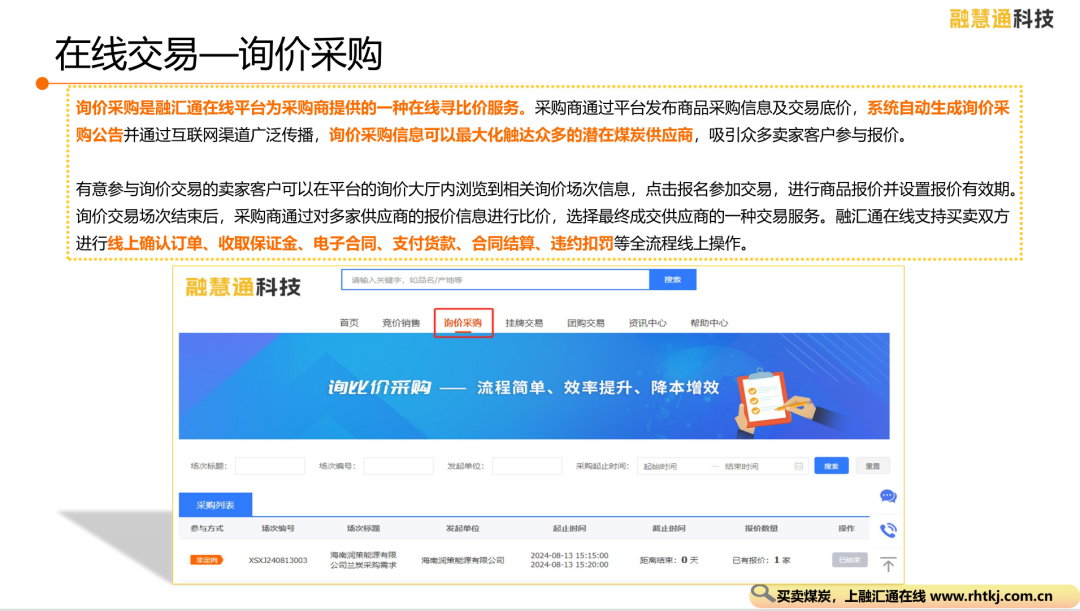Click the magnifier icon in footer banner
Image resolution: width=1080 pixels, height=611 pixels.
[762, 594]
